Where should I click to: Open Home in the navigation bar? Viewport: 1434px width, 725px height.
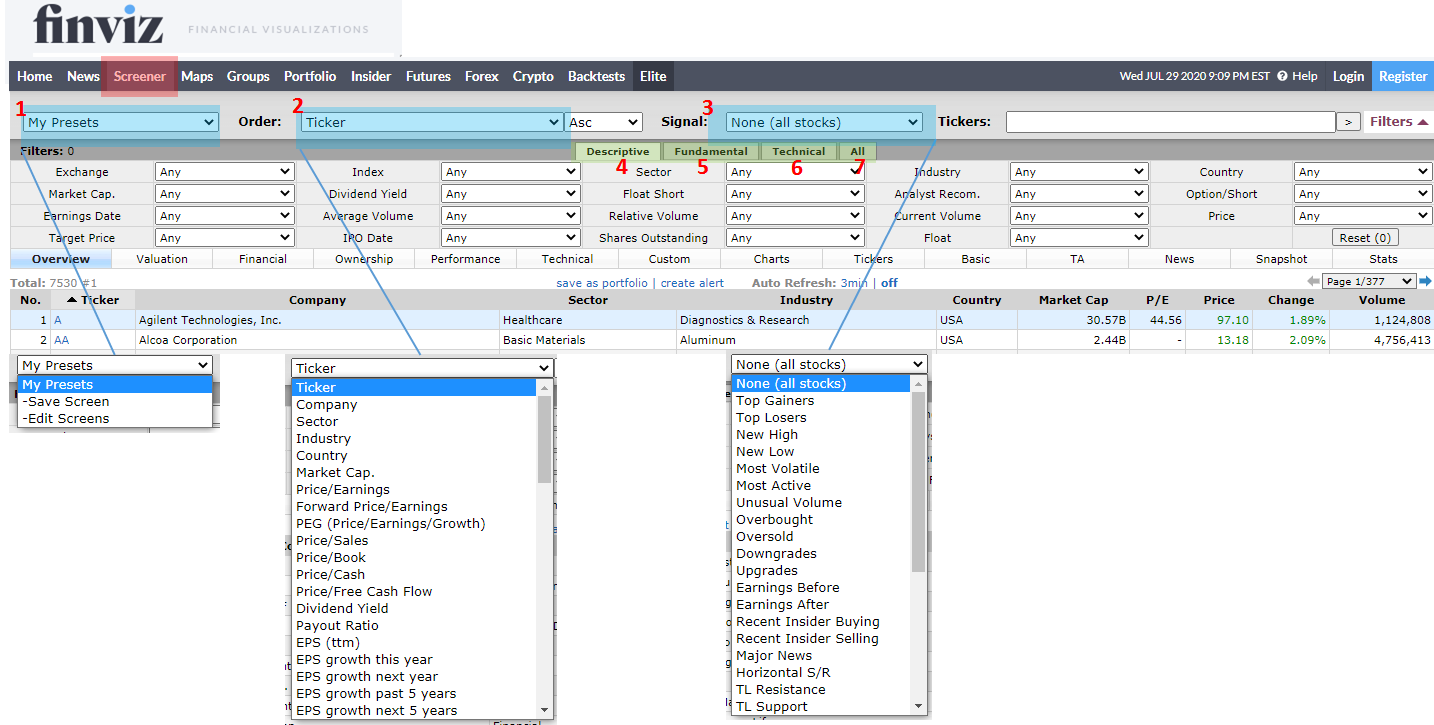click(x=35, y=76)
